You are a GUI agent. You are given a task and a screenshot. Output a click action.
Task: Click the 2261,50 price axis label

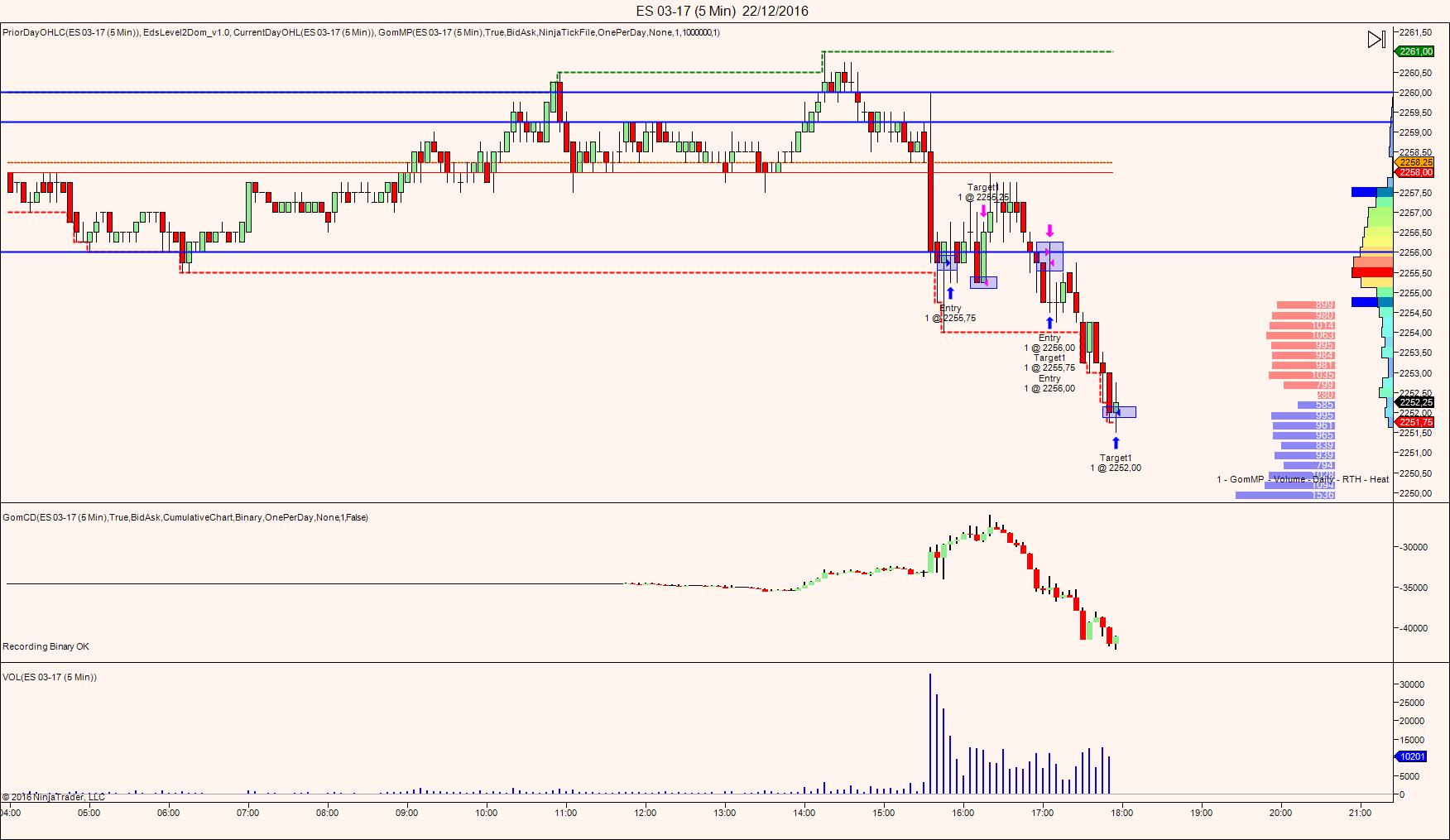(x=1415, y=32)
